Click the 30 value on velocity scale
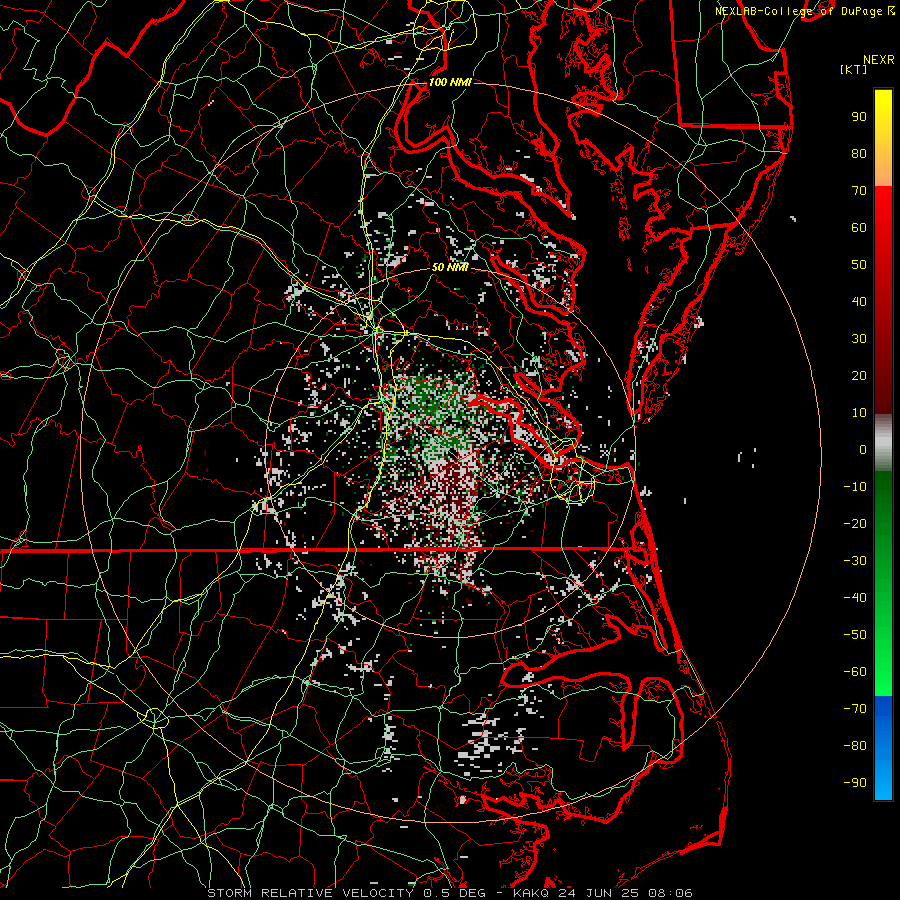The image size is (900, 900). click(859, 339)
